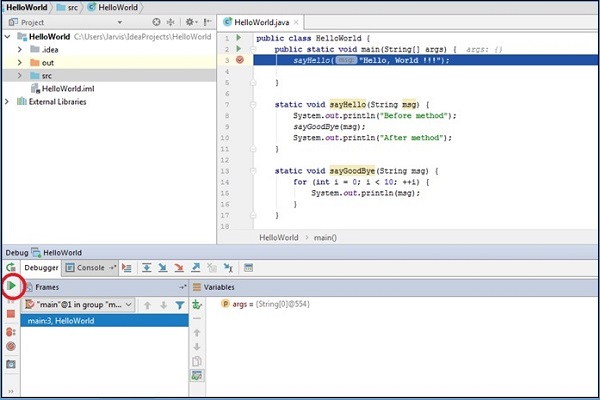Toggle the frames filter funnel icon
The width and height of the screenshot is (600, 400).
point(179,303)
